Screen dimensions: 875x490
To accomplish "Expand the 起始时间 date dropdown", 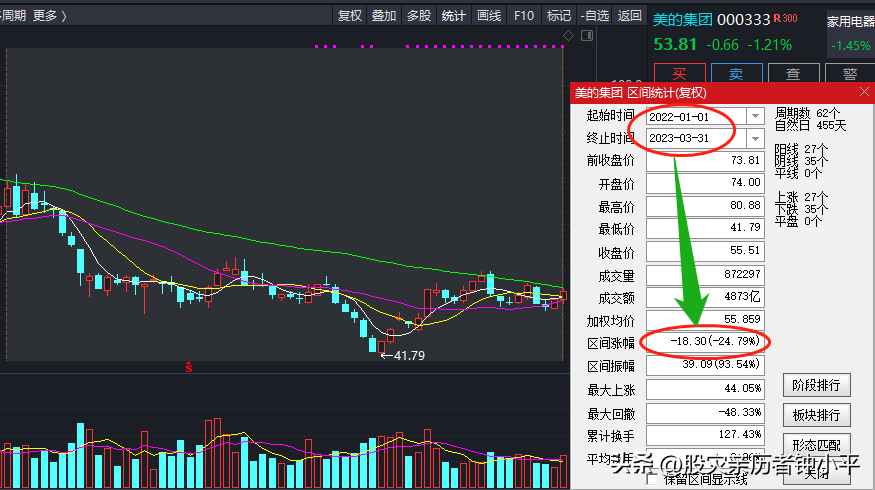I will coord(755,116).
